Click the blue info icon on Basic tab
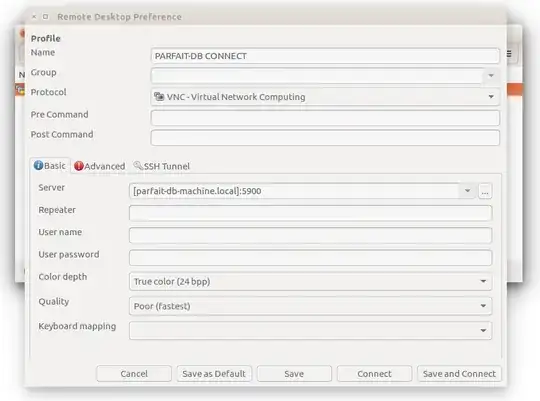This screenshot has height=401, width=540. (38, 166)
